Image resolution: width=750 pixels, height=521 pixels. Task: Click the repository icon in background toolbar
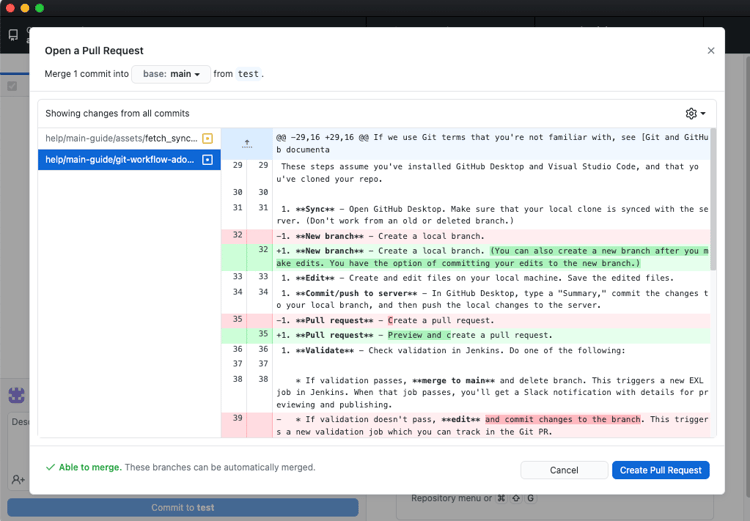tap(13, 34)
